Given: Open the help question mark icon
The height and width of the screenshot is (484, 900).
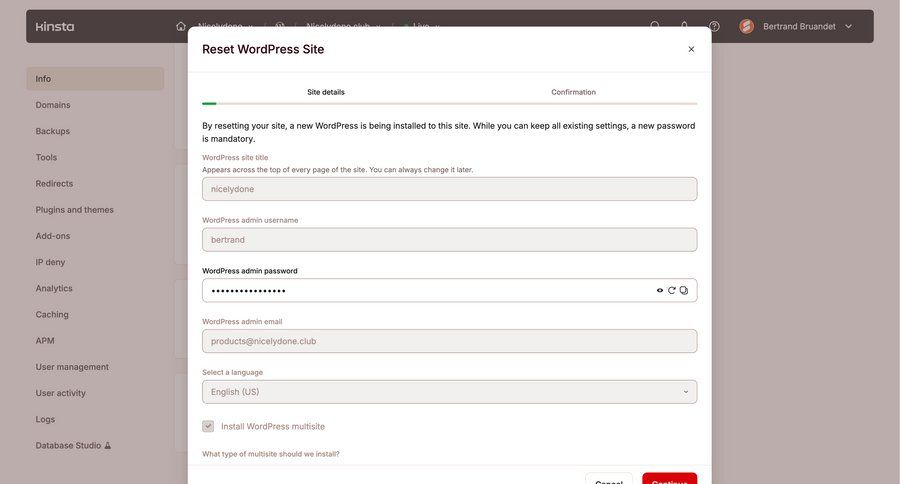Looking at the screenshot, I should (x=714, y=26).
